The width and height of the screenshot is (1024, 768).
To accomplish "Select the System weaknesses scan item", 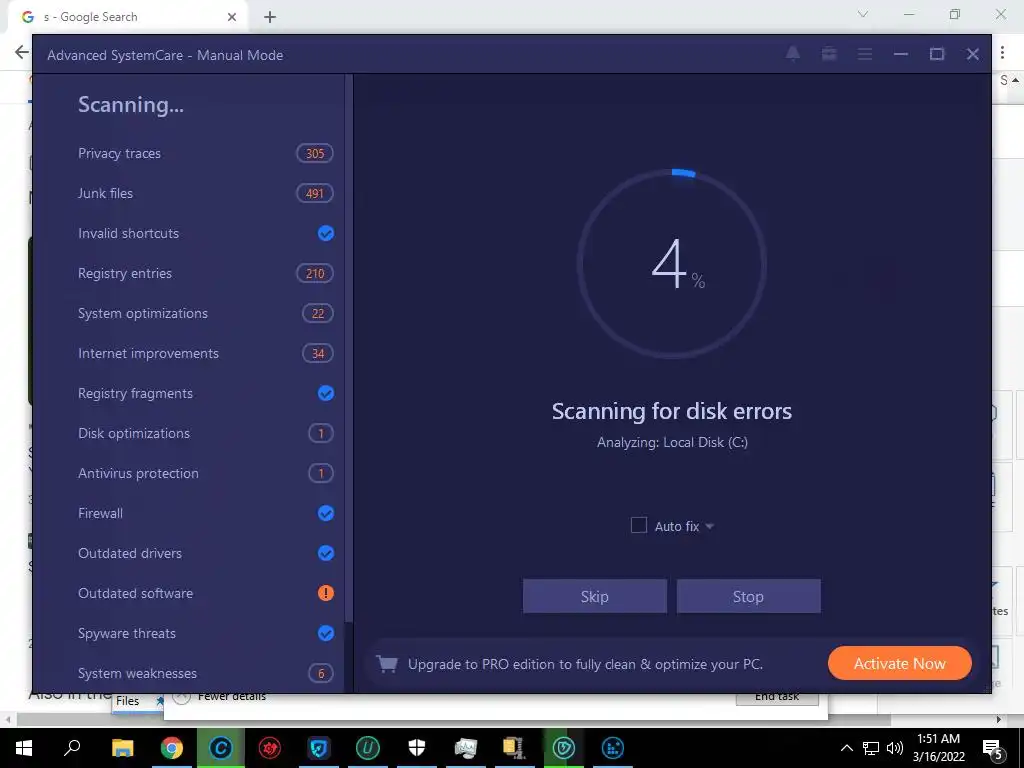I will [x=206, y=673].
